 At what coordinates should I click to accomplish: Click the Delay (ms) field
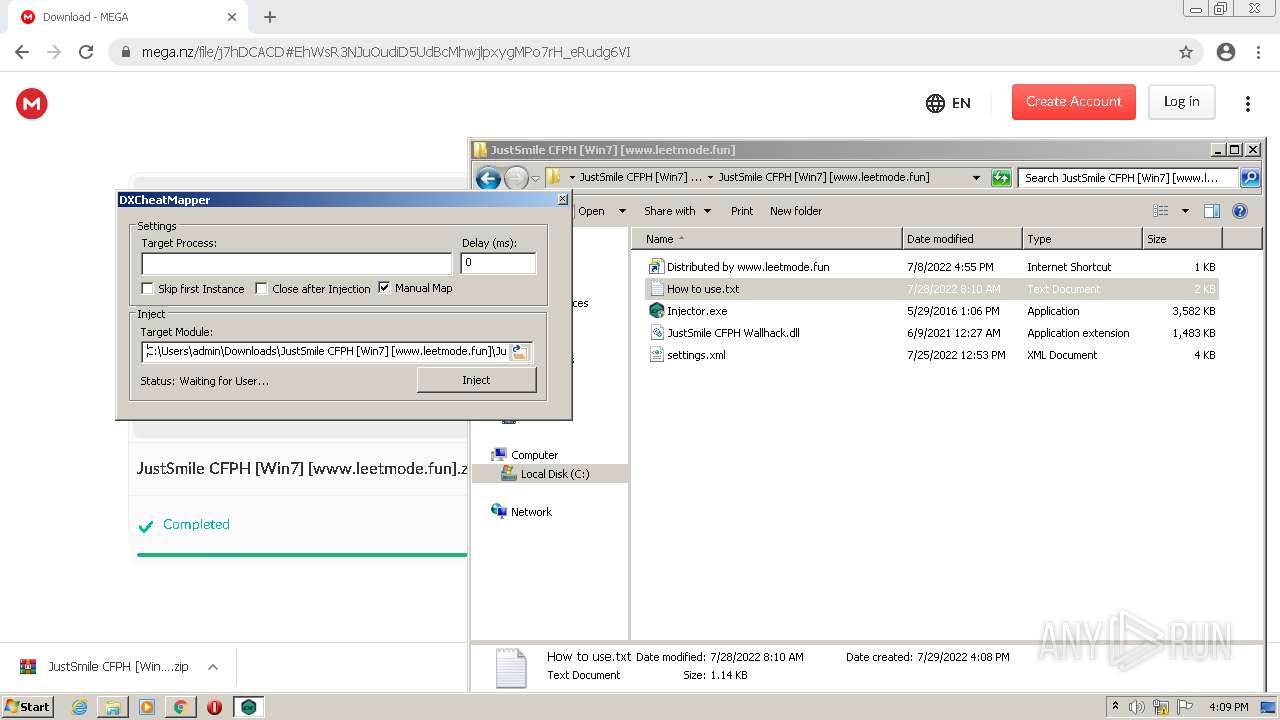tap(498, 263)
